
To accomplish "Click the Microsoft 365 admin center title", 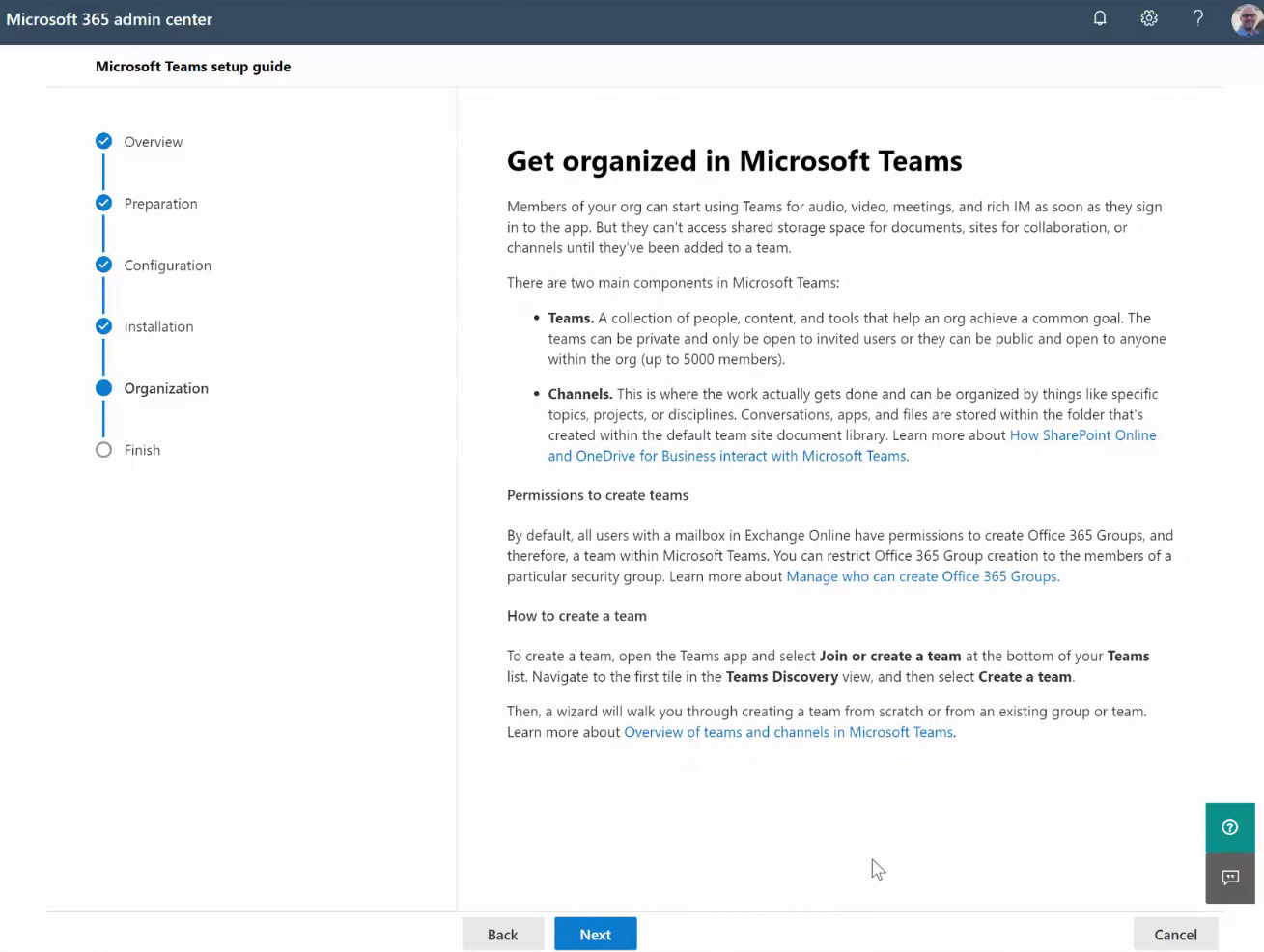I will point(109,19).
